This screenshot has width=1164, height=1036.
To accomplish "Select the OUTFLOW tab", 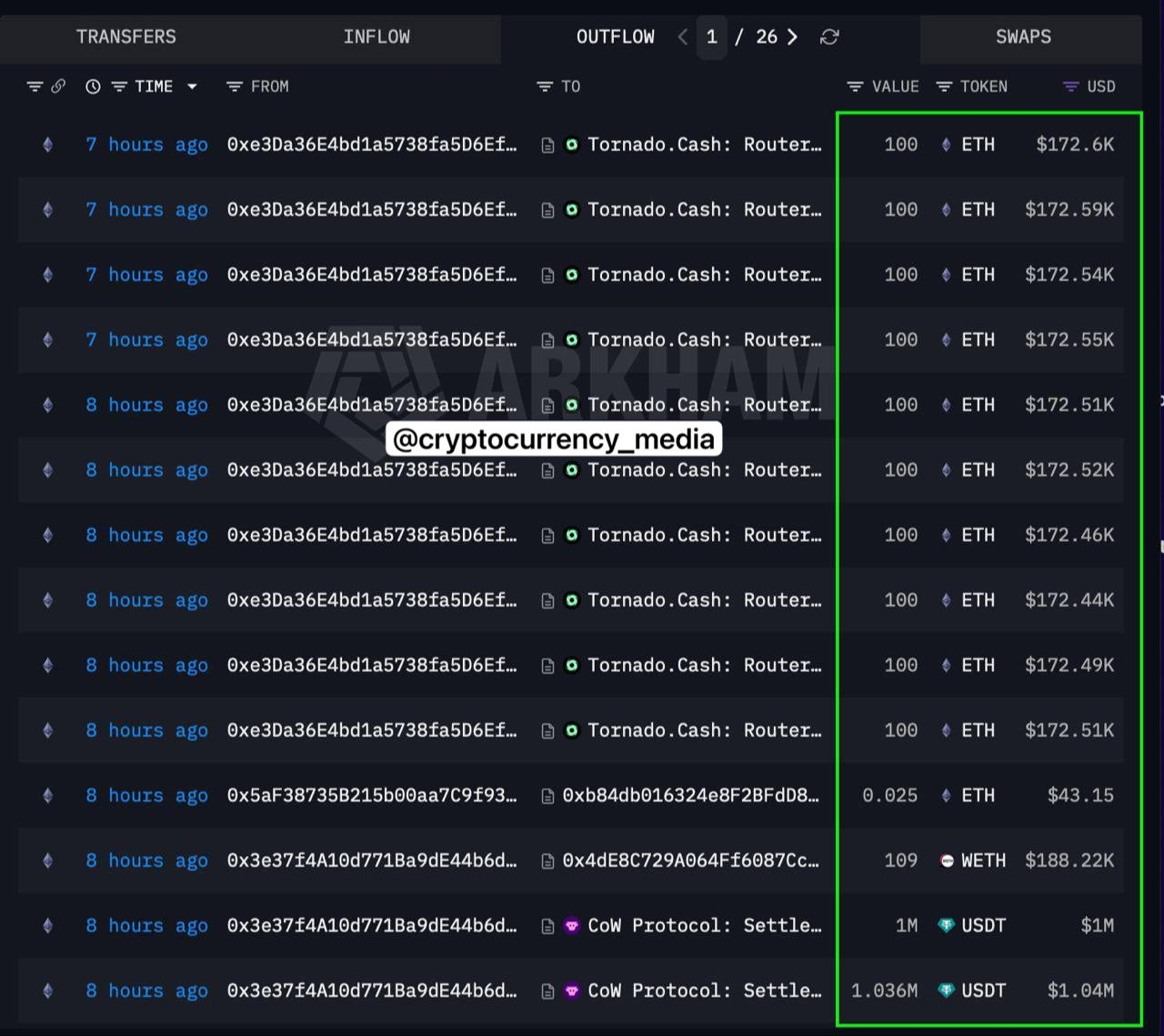I will click(x=615, y=37).
